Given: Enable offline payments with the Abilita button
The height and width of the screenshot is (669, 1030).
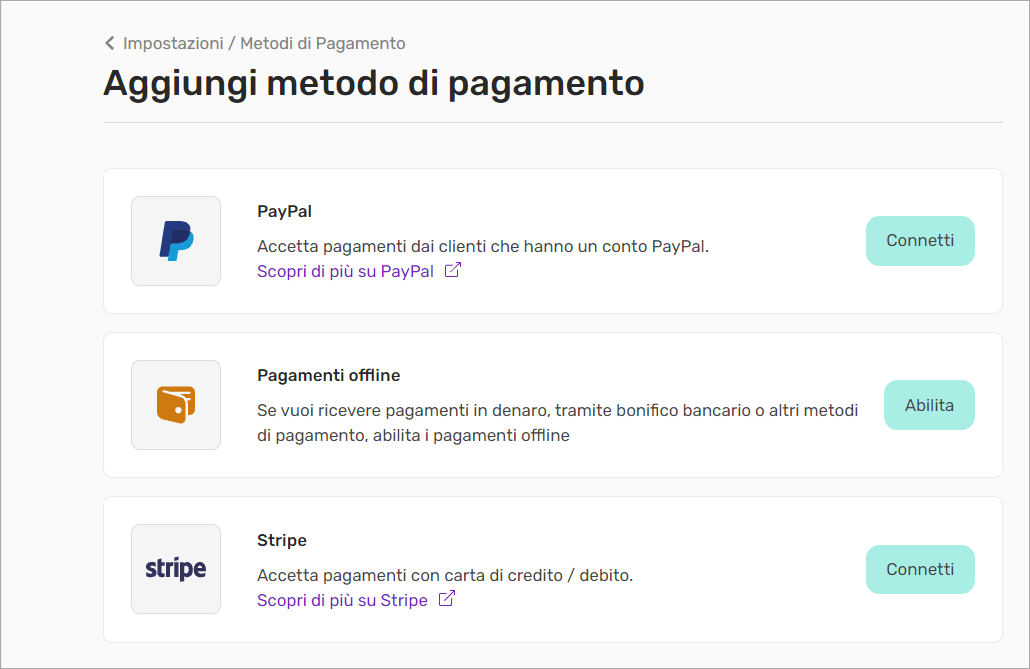Looking at the screenshot, I should 929,405.
